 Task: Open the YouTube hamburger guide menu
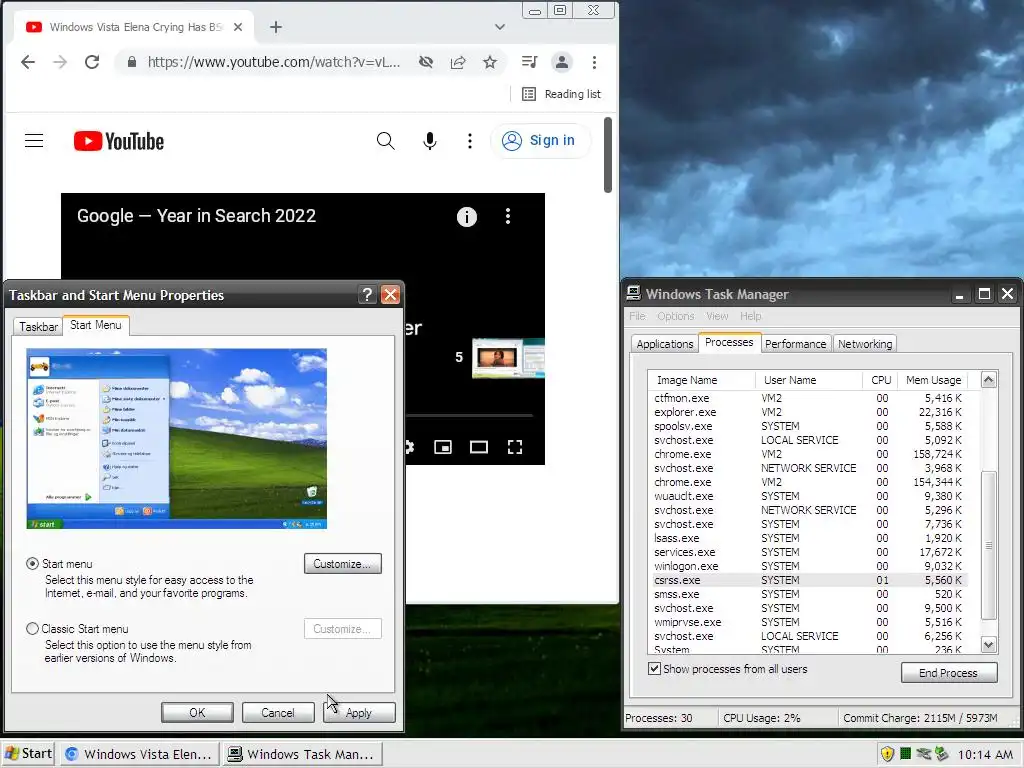34,140
